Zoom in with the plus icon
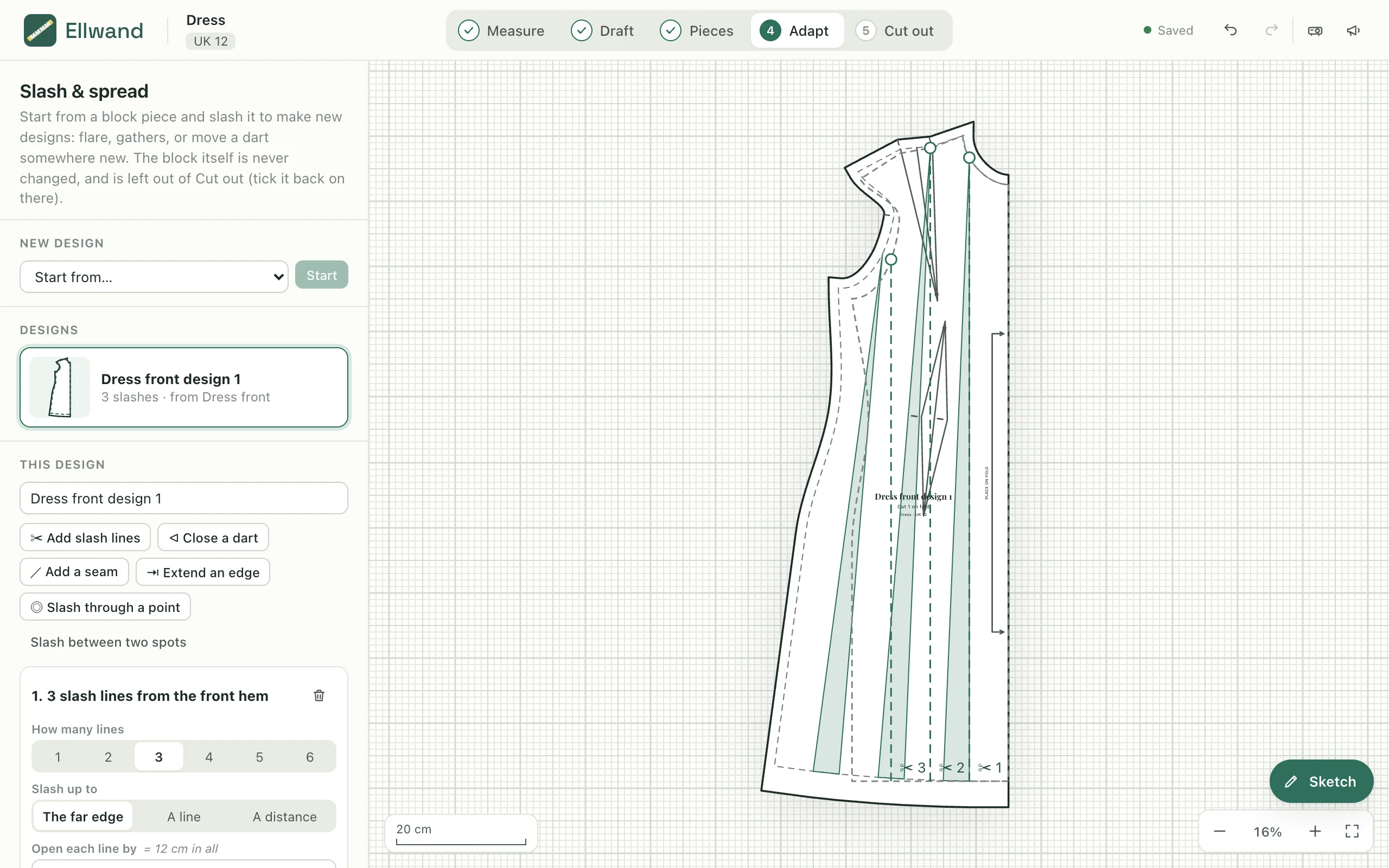Screen dimensions: 1389x868 (1315, 831)
